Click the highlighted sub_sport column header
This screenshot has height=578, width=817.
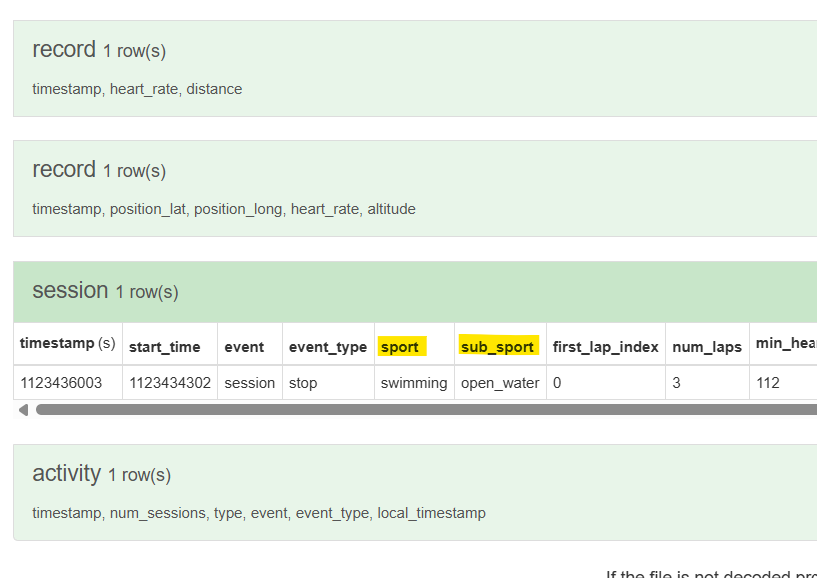pyautogui.click(x=497, y=347)
